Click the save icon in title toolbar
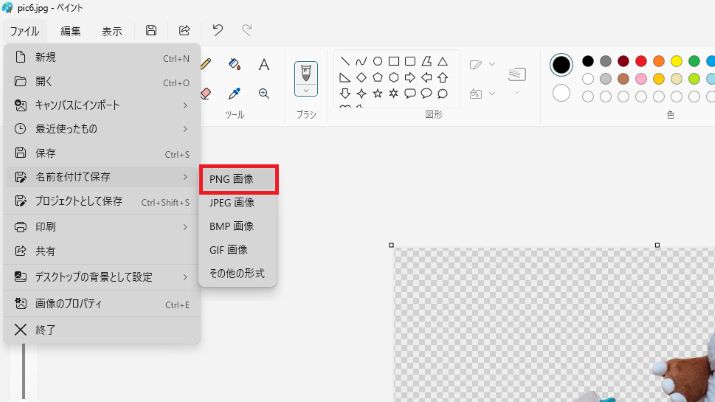This screenshot has height=402, width=715. (x=151, y=31)
